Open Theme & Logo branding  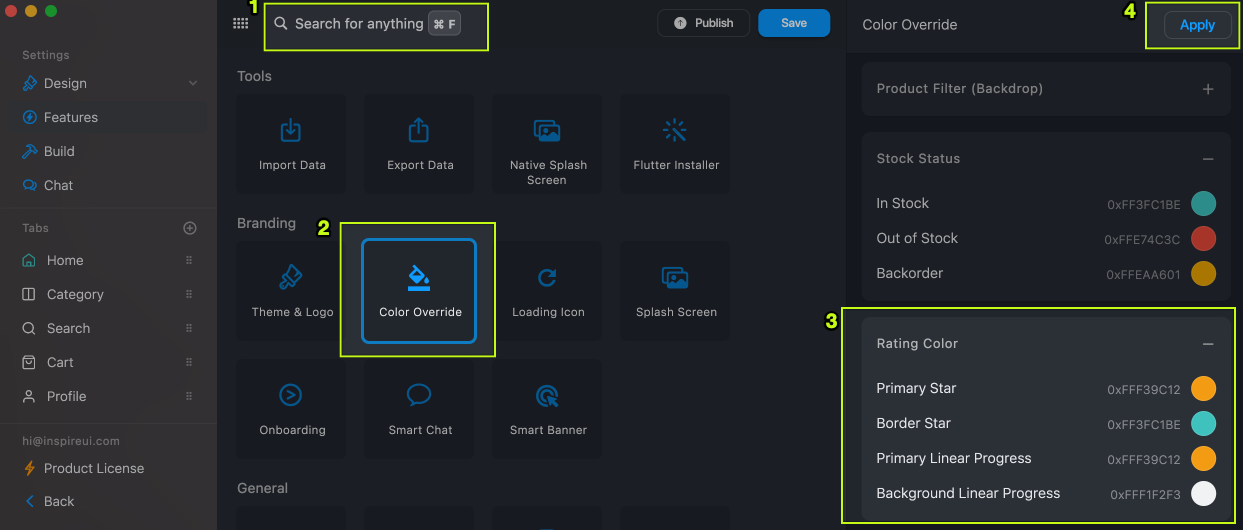click(x=292, y=290)
